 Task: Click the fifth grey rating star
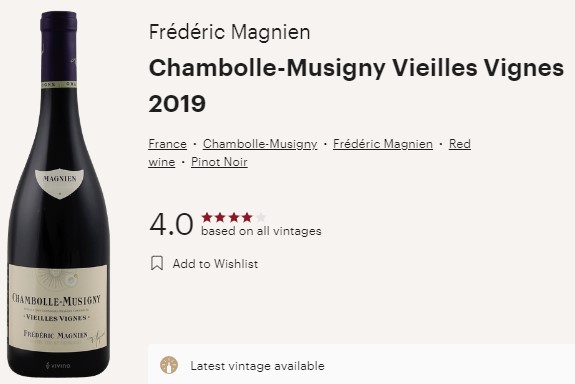[261, 217]
